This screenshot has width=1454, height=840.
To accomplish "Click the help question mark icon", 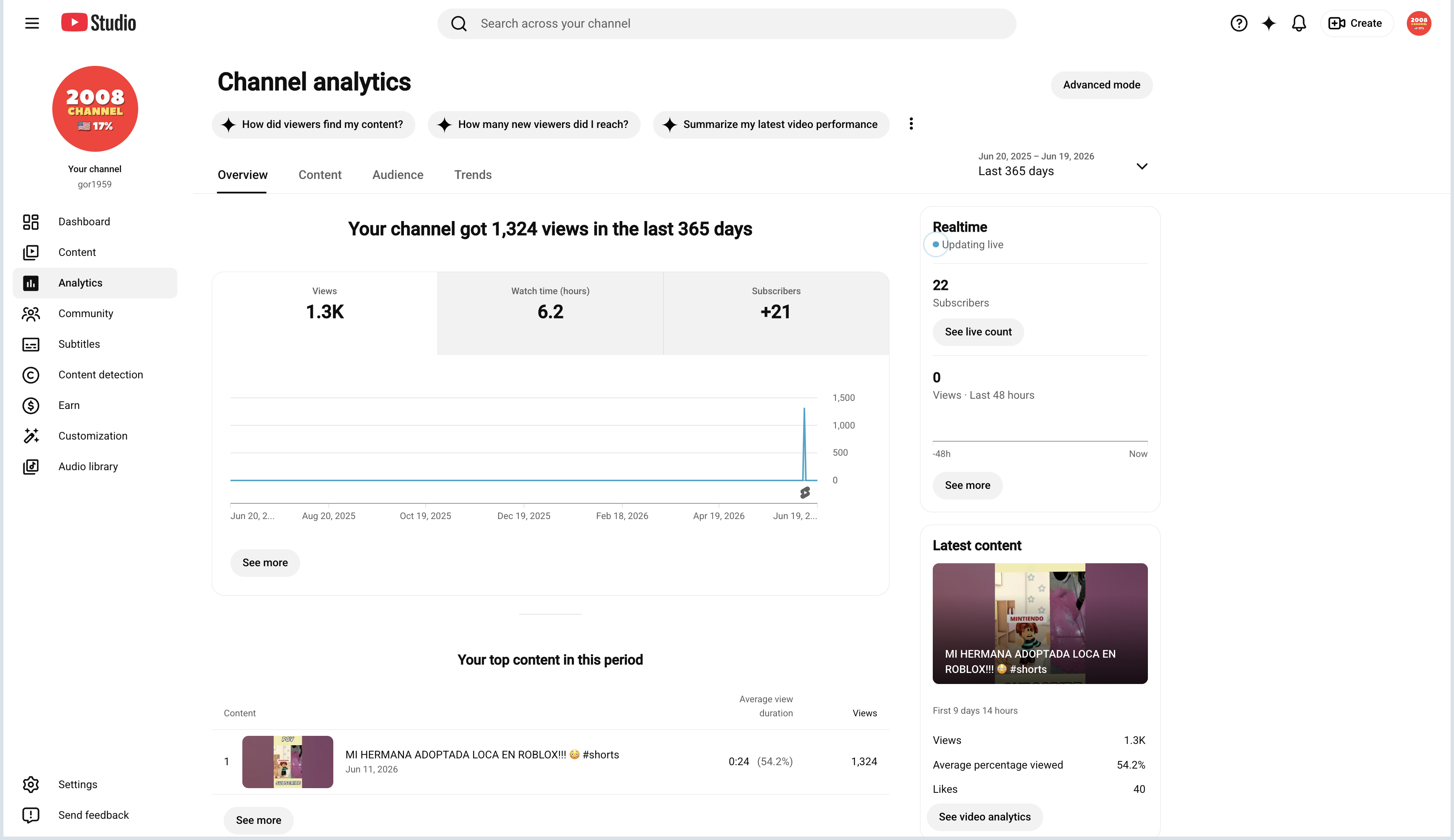I will pyautogui.click(x=1238, y=23).
